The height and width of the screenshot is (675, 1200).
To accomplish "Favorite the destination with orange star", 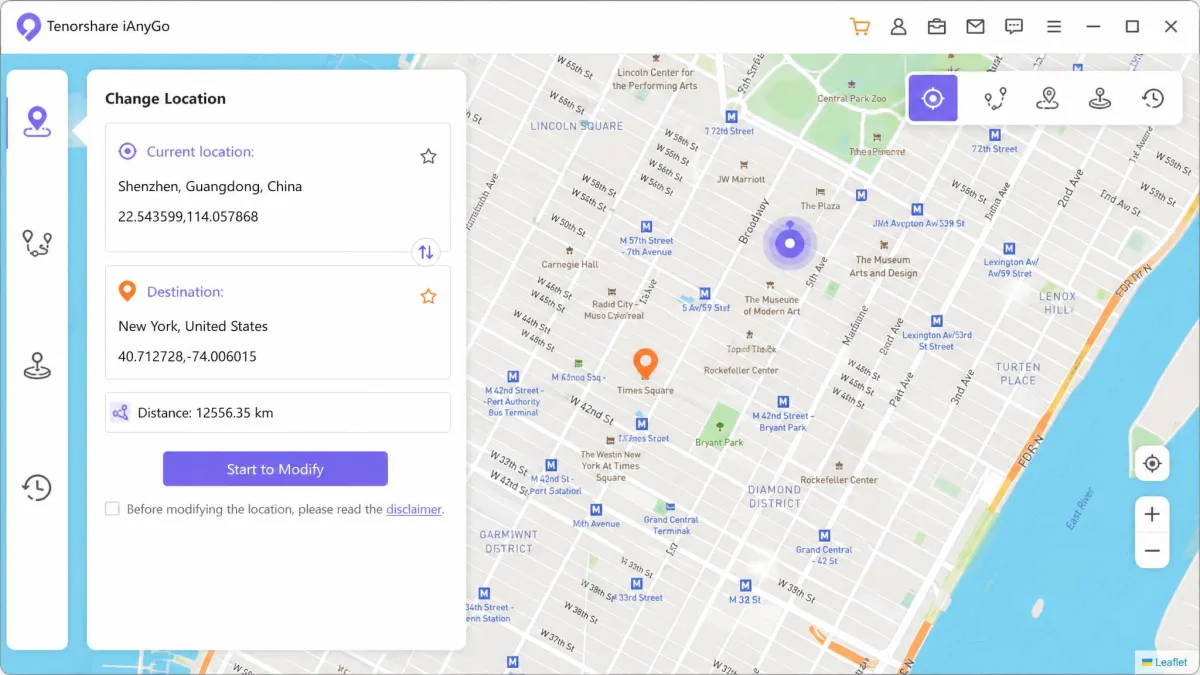I will (428, 296).
